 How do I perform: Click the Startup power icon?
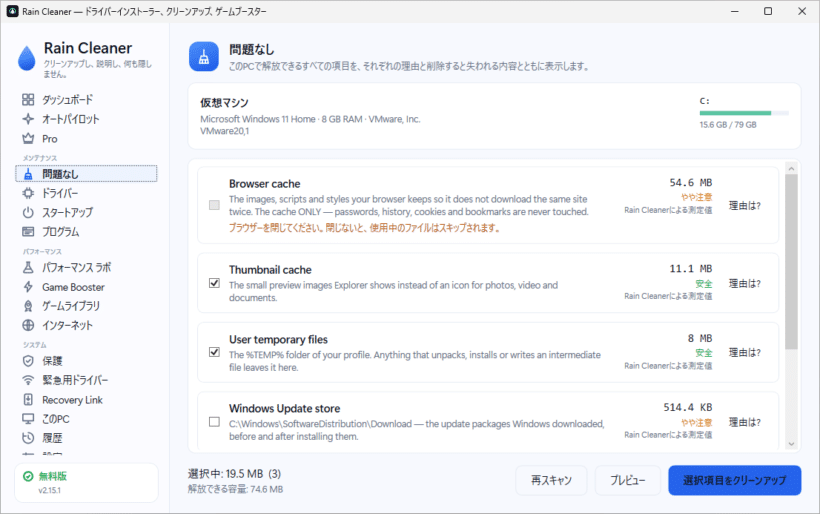28,212
